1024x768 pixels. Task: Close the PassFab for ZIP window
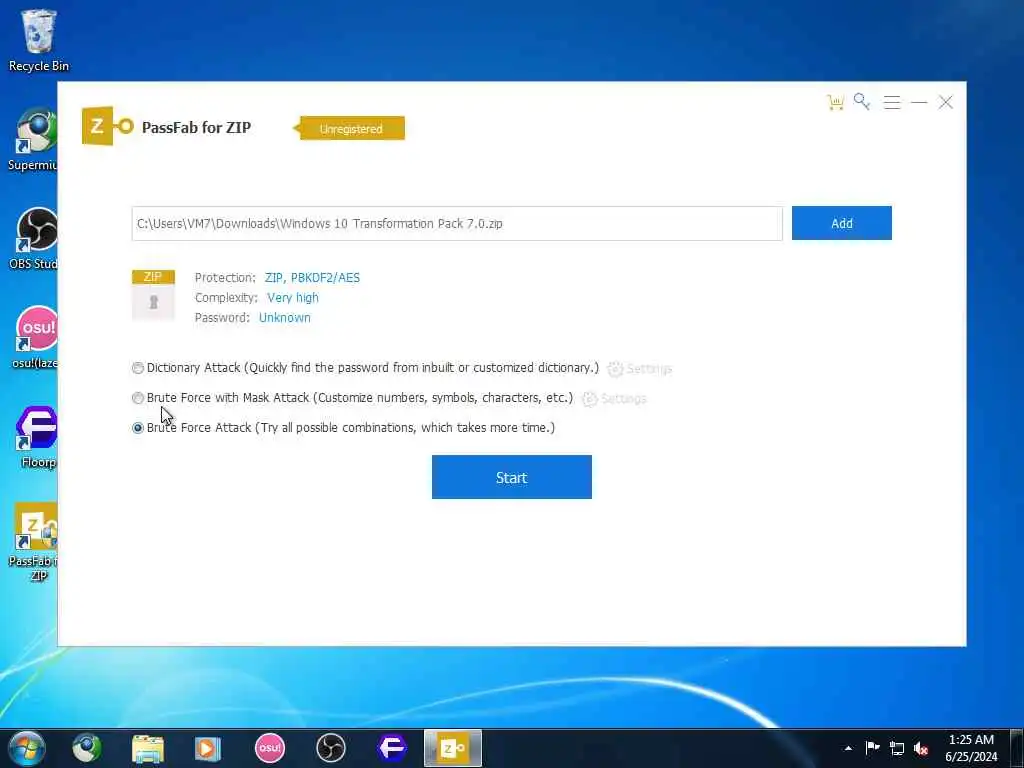coord(946,102)
